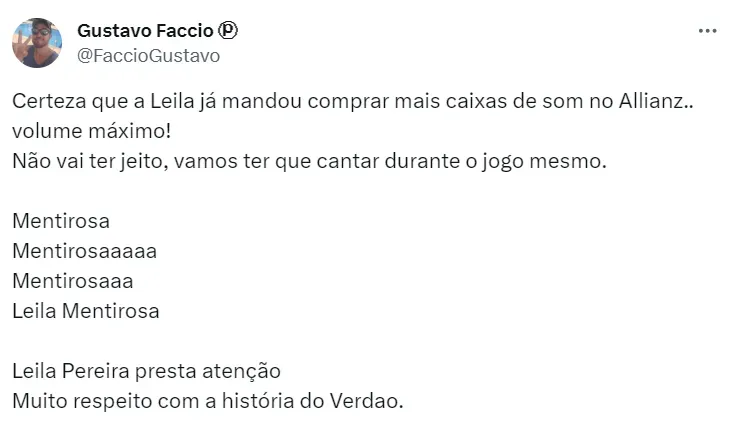Click the "Leila Pereira presta atenção" line
Screen dimensions: 733x432
pos(146,370)
